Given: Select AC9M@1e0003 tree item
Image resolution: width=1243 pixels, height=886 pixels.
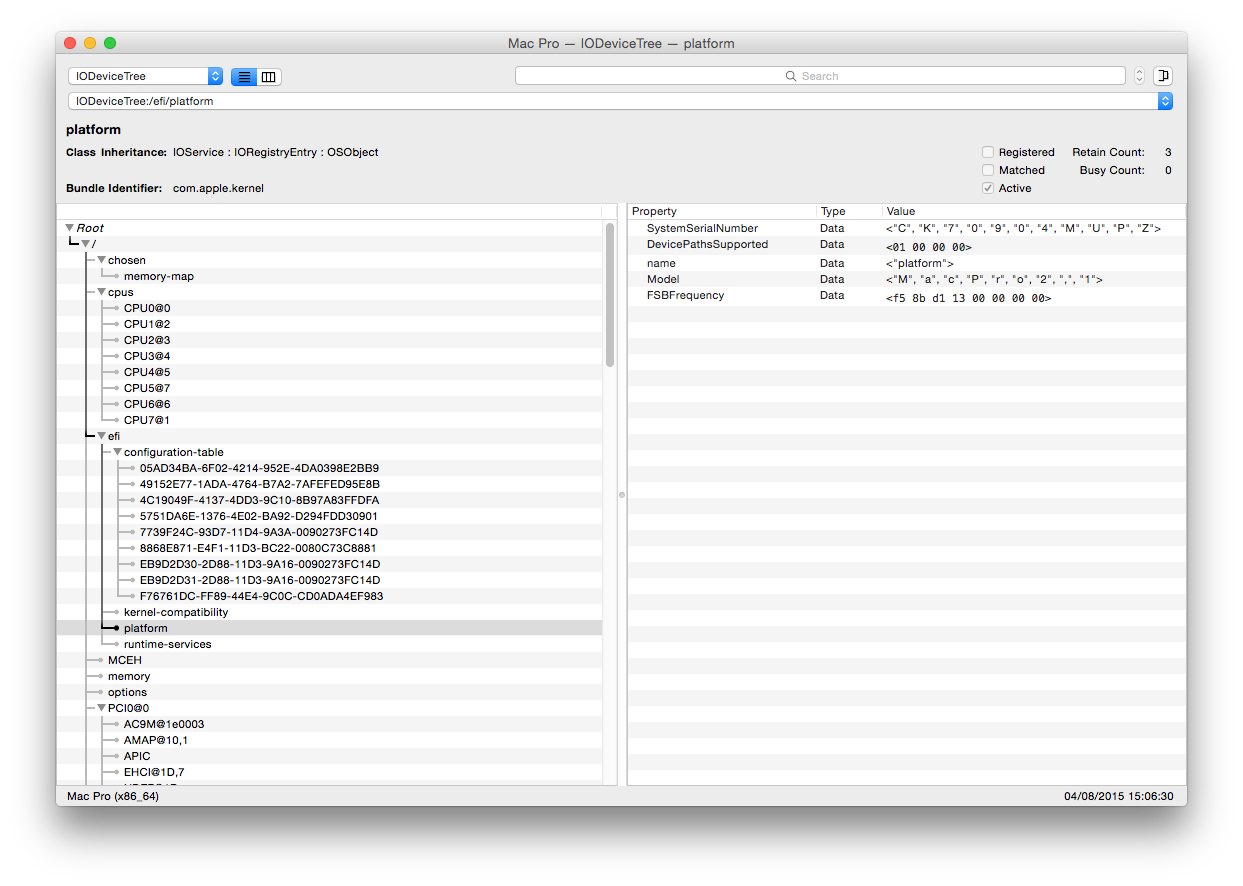Looking at the screenshot, I should 164,724.
